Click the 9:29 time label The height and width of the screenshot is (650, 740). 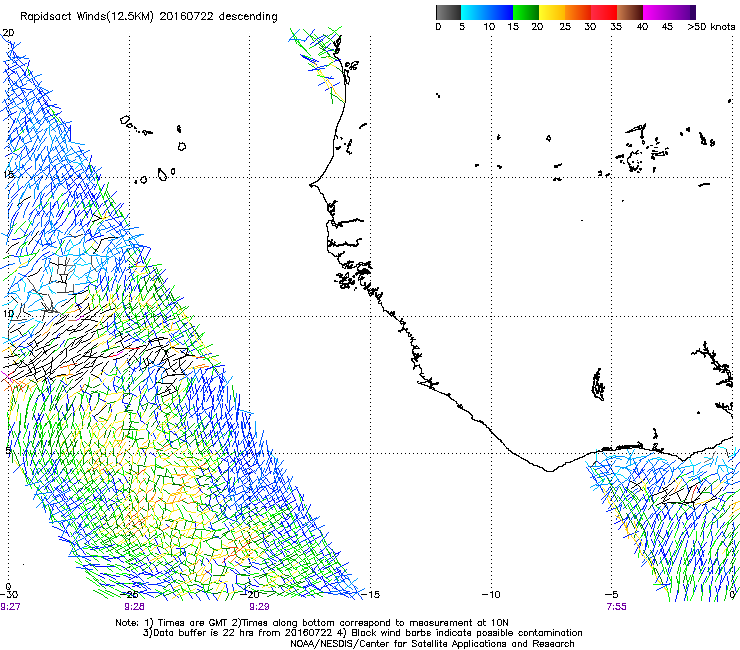click(259, 607)
